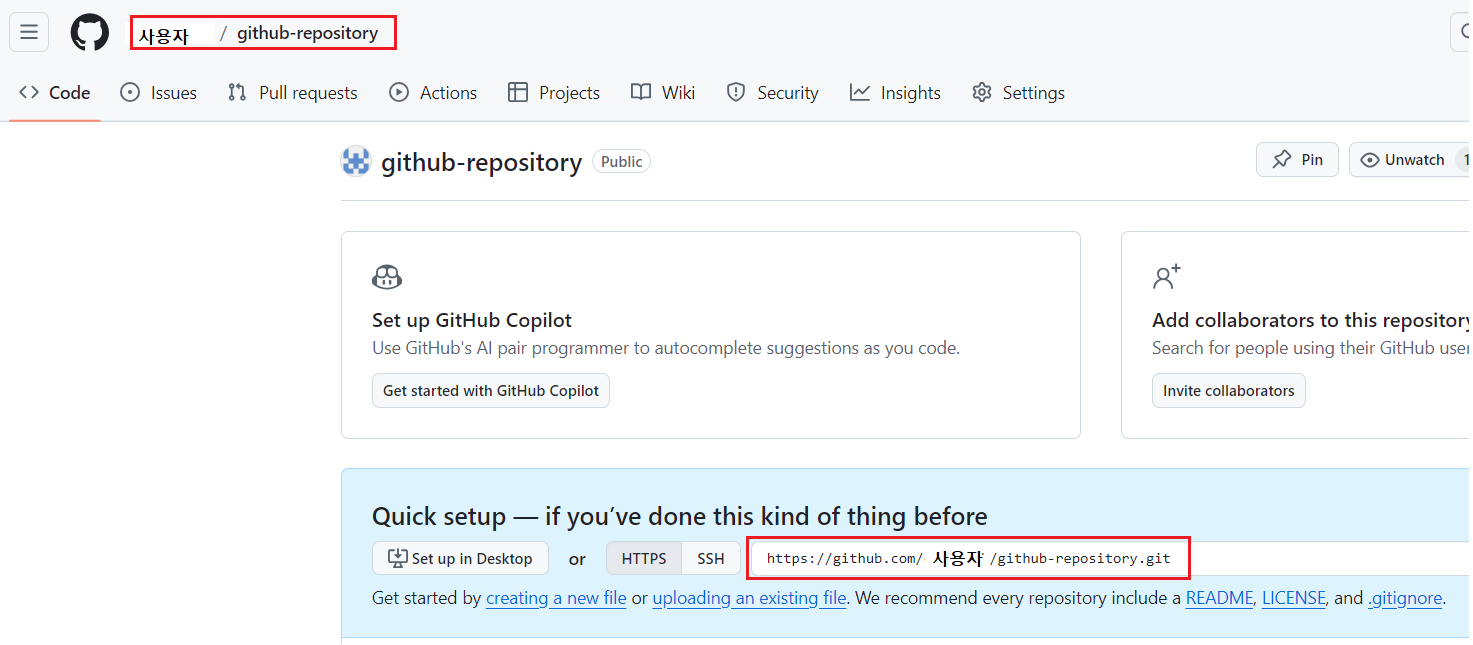Open the hamburger navigation menu
This screenshot has width=1473, height=645.
point(29,32)
